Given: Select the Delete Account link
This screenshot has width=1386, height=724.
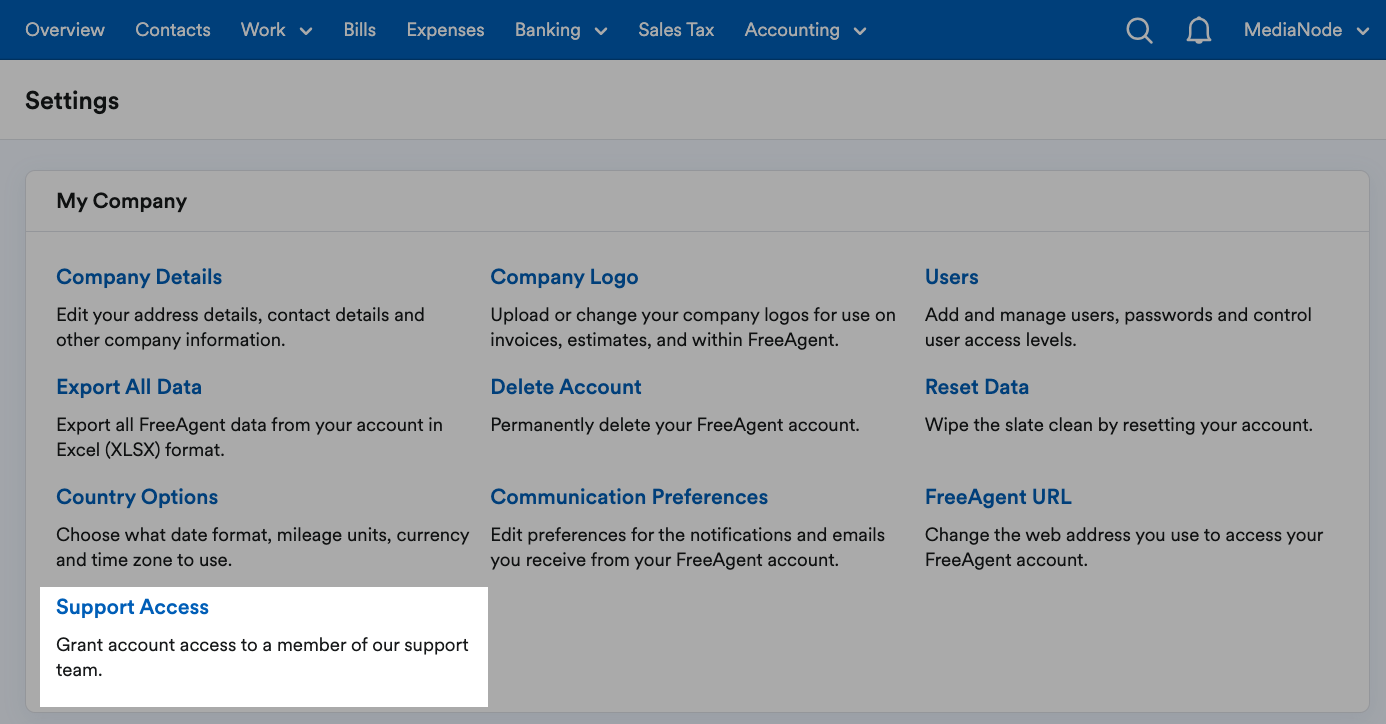Looking at the screenshot, I should 566,387.
